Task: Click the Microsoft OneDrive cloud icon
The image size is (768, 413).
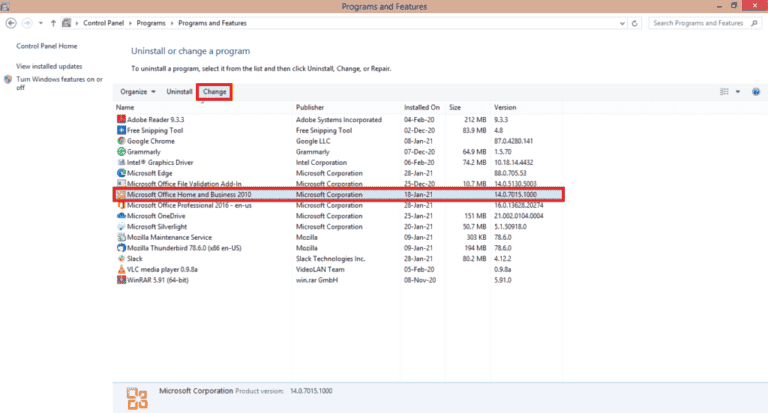Action: pos(120,215)
